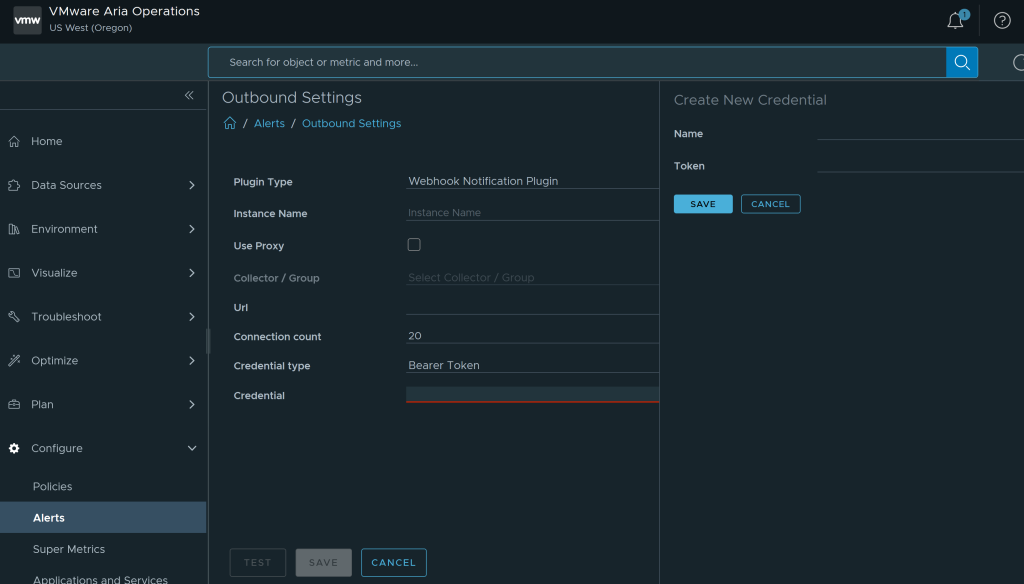Click the Home sidebar icon
The height and width of the screenshot is (584, 1024).
[x=14, y=141]
